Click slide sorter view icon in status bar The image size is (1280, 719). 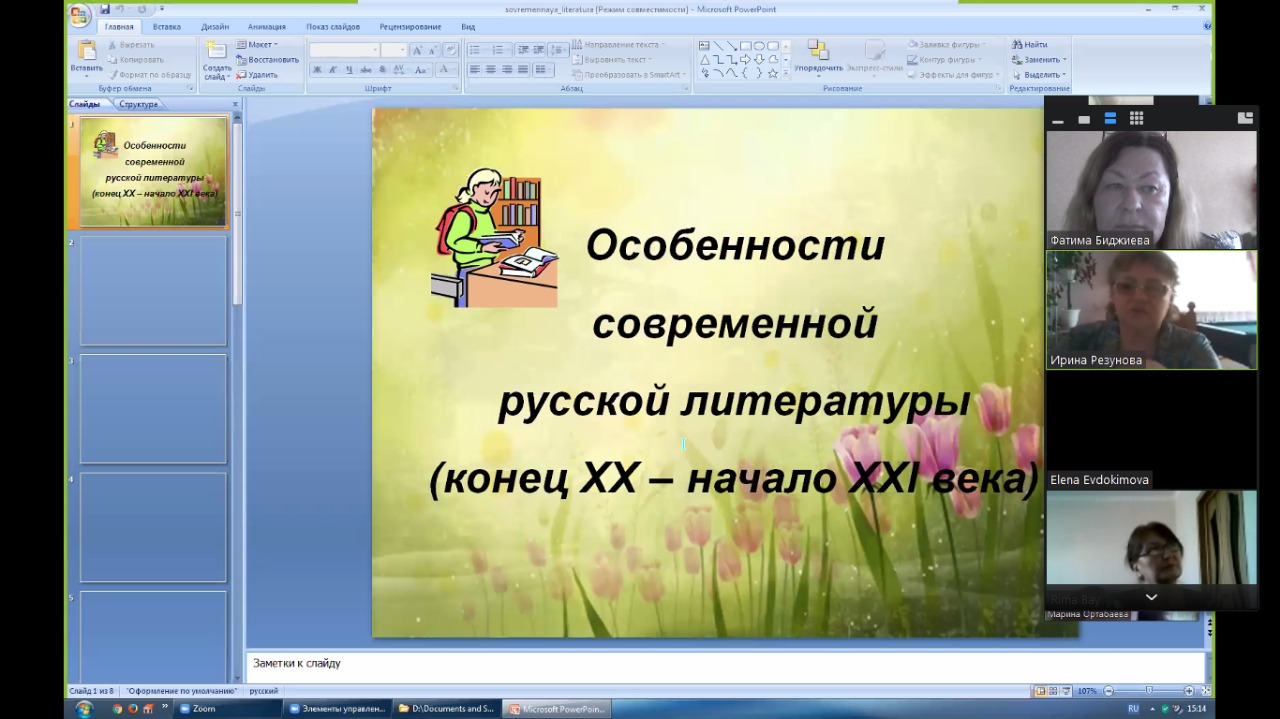tap(1053, 691)
